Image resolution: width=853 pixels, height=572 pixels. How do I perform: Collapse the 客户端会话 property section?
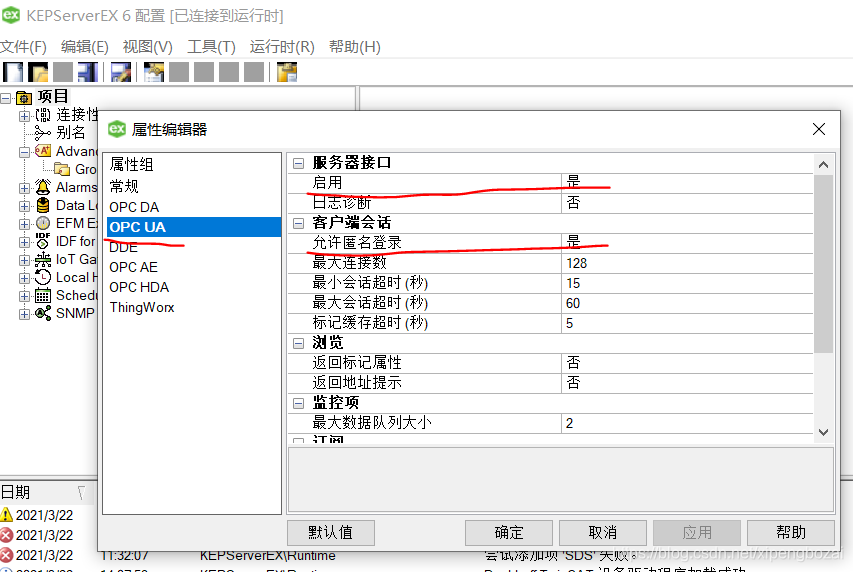point(298,223)
